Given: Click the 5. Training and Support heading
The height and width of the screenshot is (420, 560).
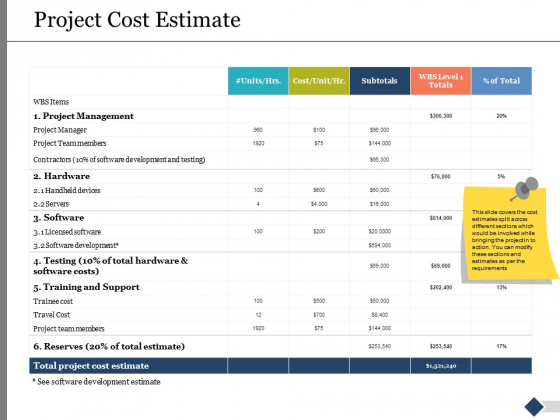Looking at the screenshot, I should point(86,287).
